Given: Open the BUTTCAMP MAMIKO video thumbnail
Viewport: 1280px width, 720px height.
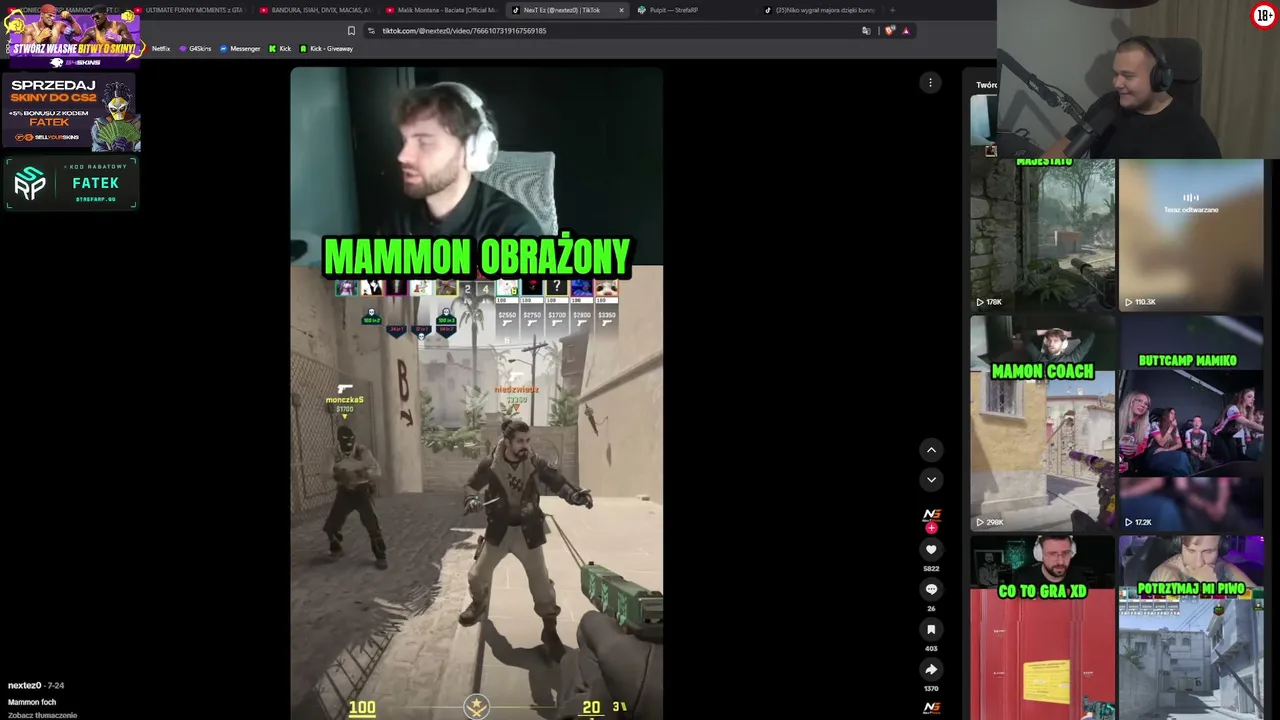Looking at the screenshot, I should pyautogui.click(x=1191, y=423).
